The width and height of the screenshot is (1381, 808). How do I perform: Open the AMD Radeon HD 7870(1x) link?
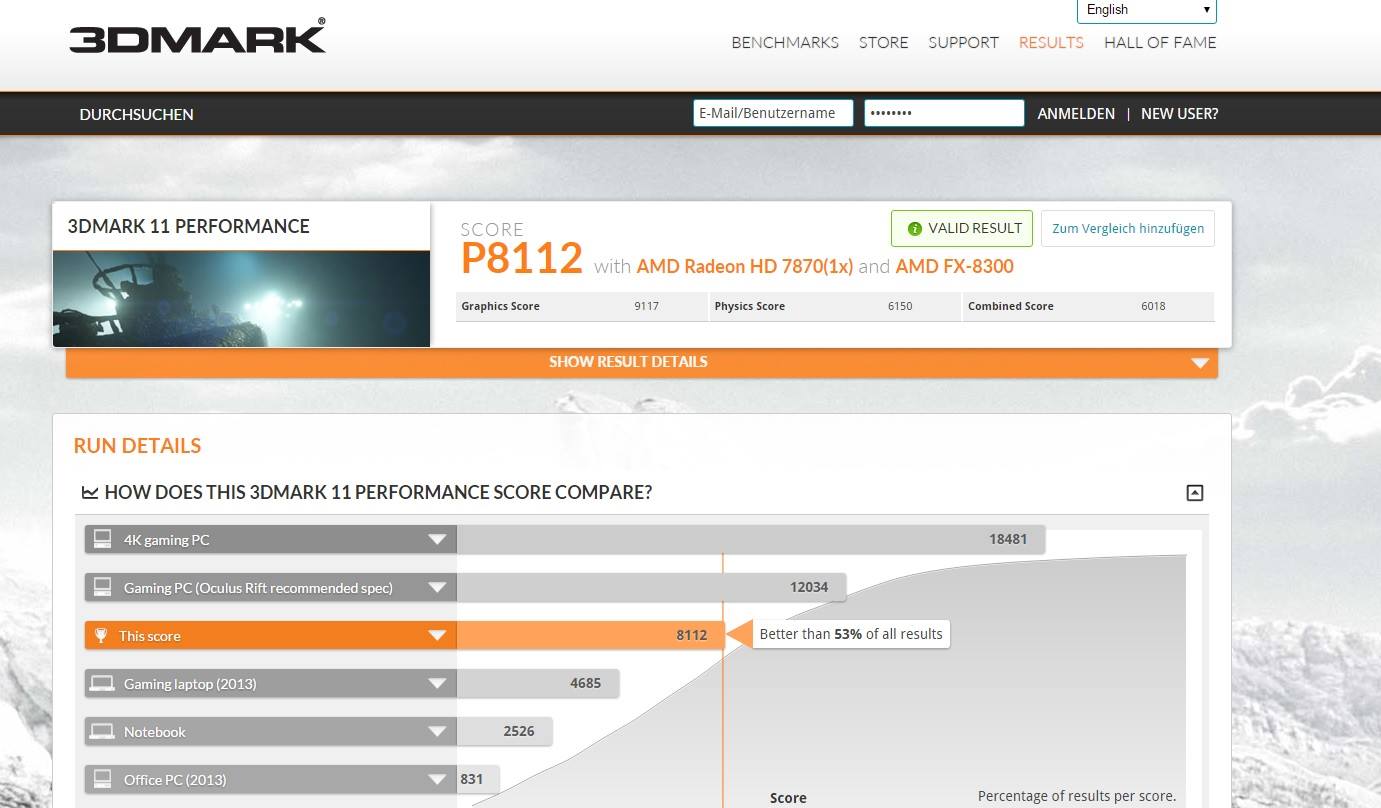tap(744, 266)
